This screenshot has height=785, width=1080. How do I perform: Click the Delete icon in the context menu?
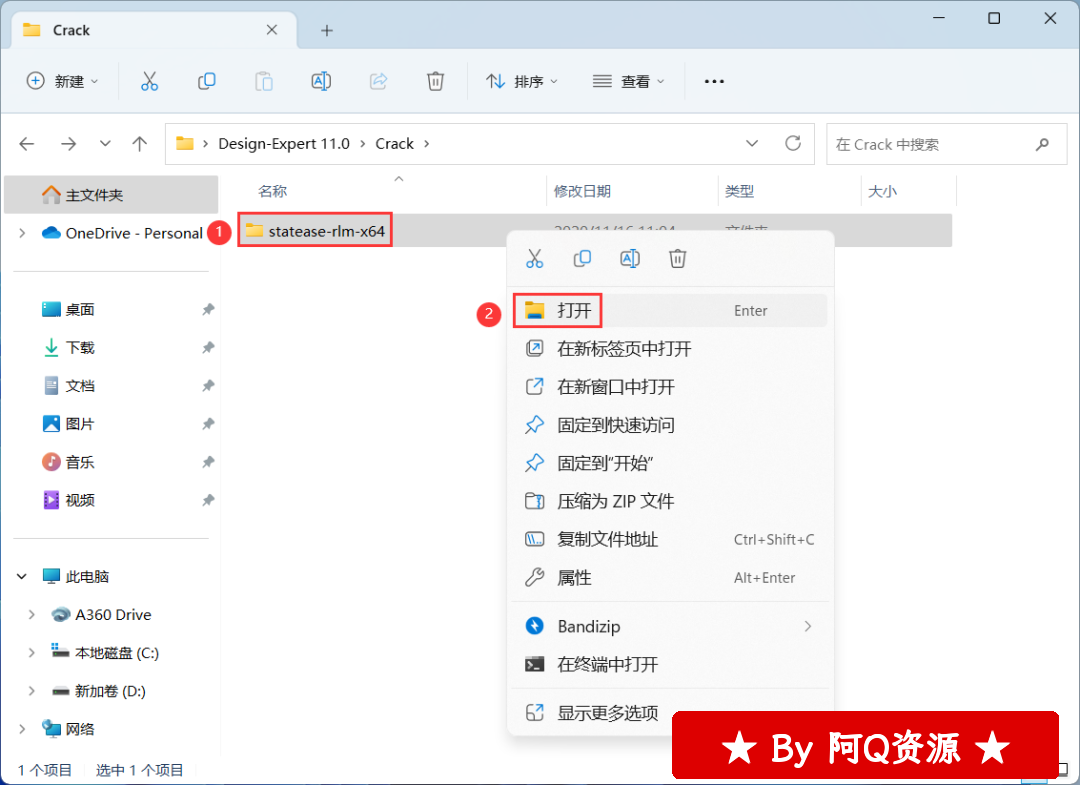[x=678, y=259]
